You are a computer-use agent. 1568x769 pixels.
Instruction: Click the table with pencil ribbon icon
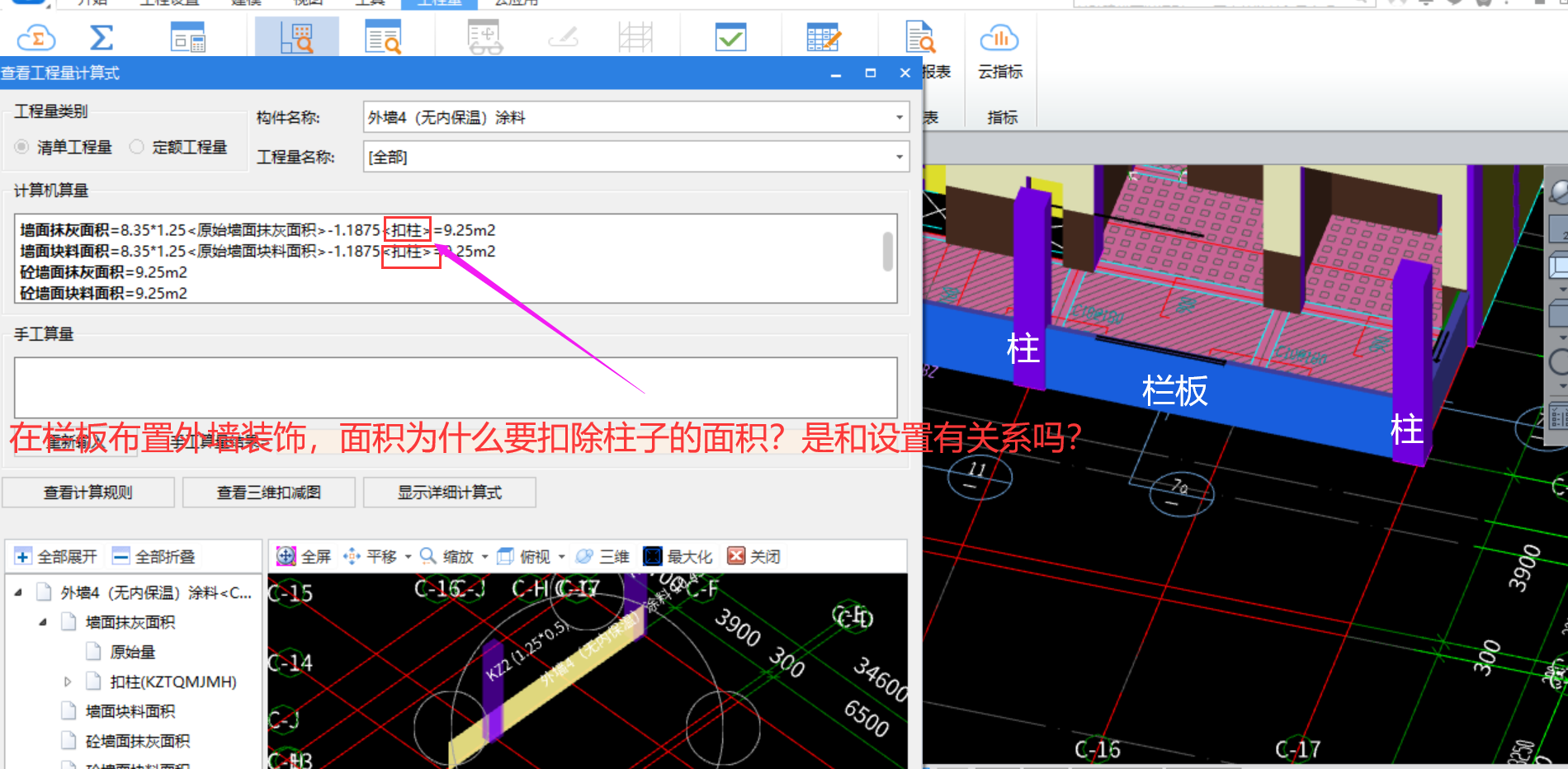[x=824, y=38]
